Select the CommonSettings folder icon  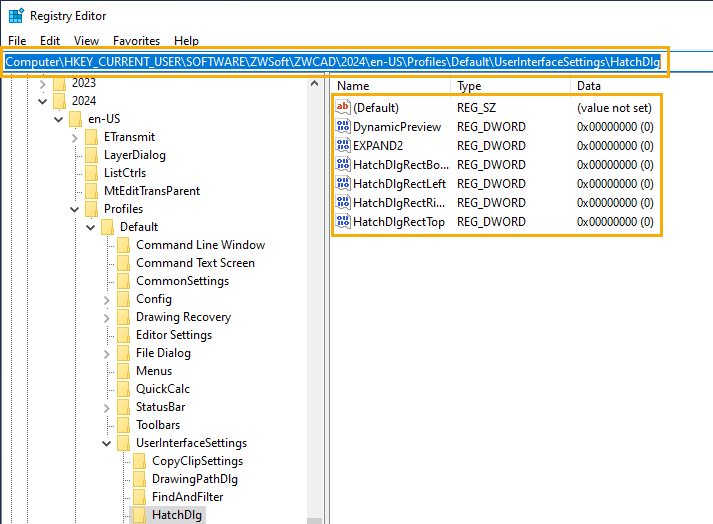tap(123, 281)
